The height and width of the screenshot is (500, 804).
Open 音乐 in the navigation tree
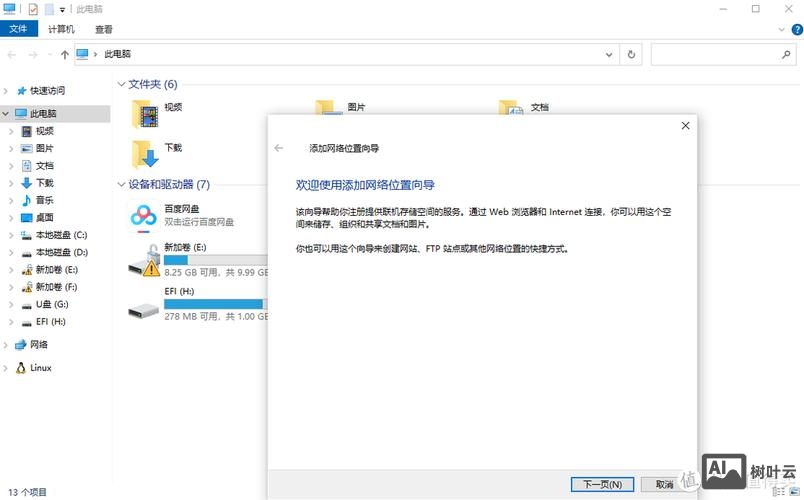[45, 200]
